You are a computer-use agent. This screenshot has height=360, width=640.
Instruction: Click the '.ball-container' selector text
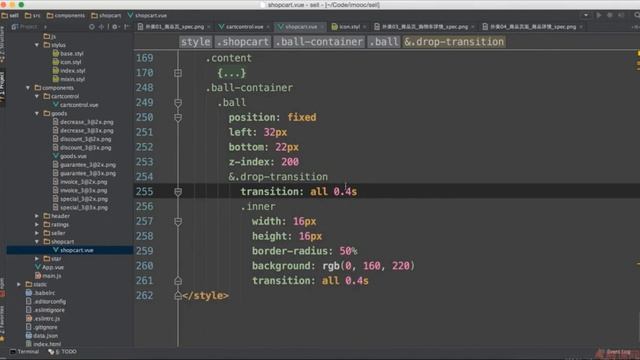click(x=249, y=88)
